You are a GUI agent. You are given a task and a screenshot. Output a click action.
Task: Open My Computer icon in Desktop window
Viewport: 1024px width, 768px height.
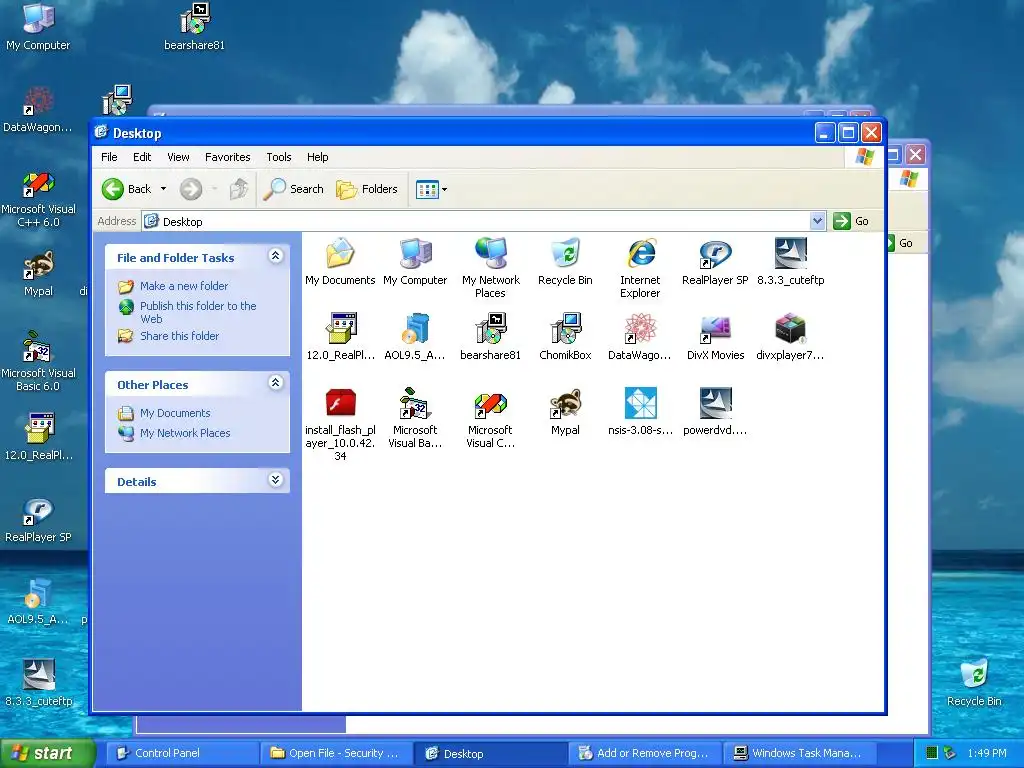click(415, 261)
